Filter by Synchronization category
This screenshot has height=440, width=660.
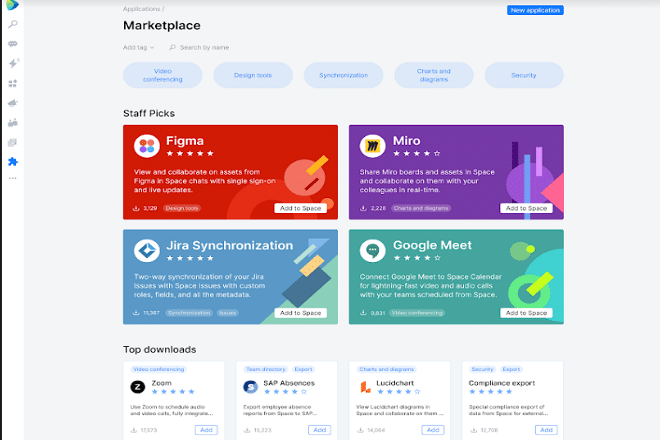coord(343,75)
